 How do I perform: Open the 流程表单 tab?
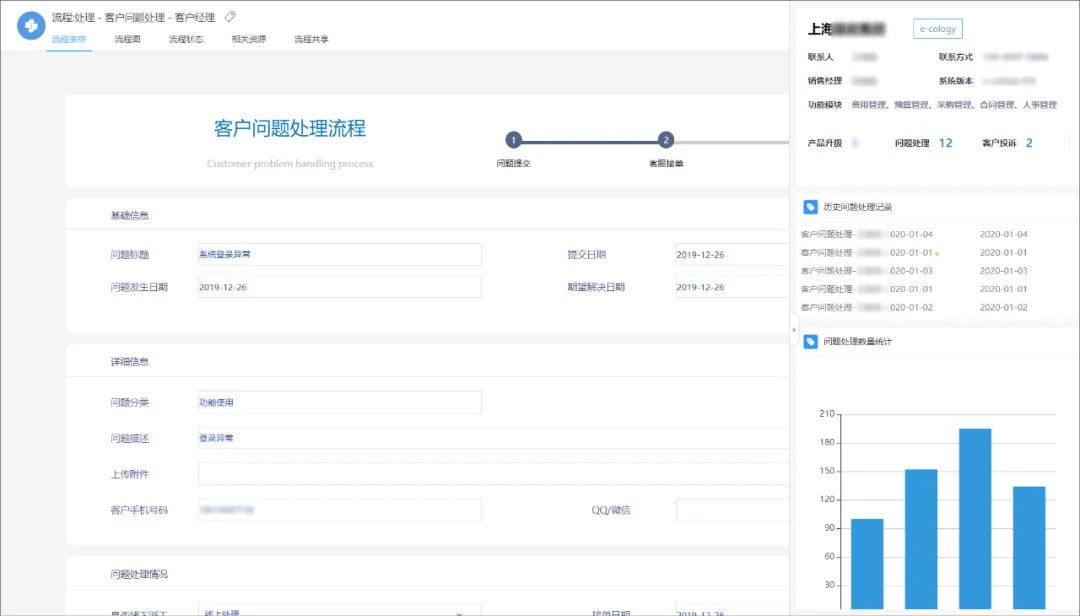(x=69, y=39)
